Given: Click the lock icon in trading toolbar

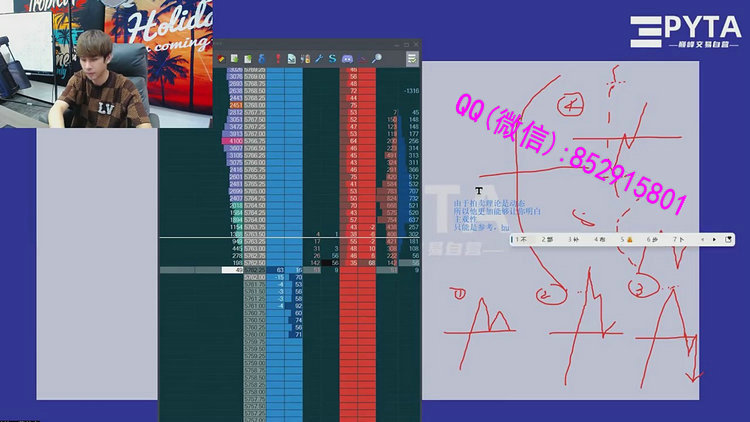Looking at the screenshot, I should click(305, 59).
